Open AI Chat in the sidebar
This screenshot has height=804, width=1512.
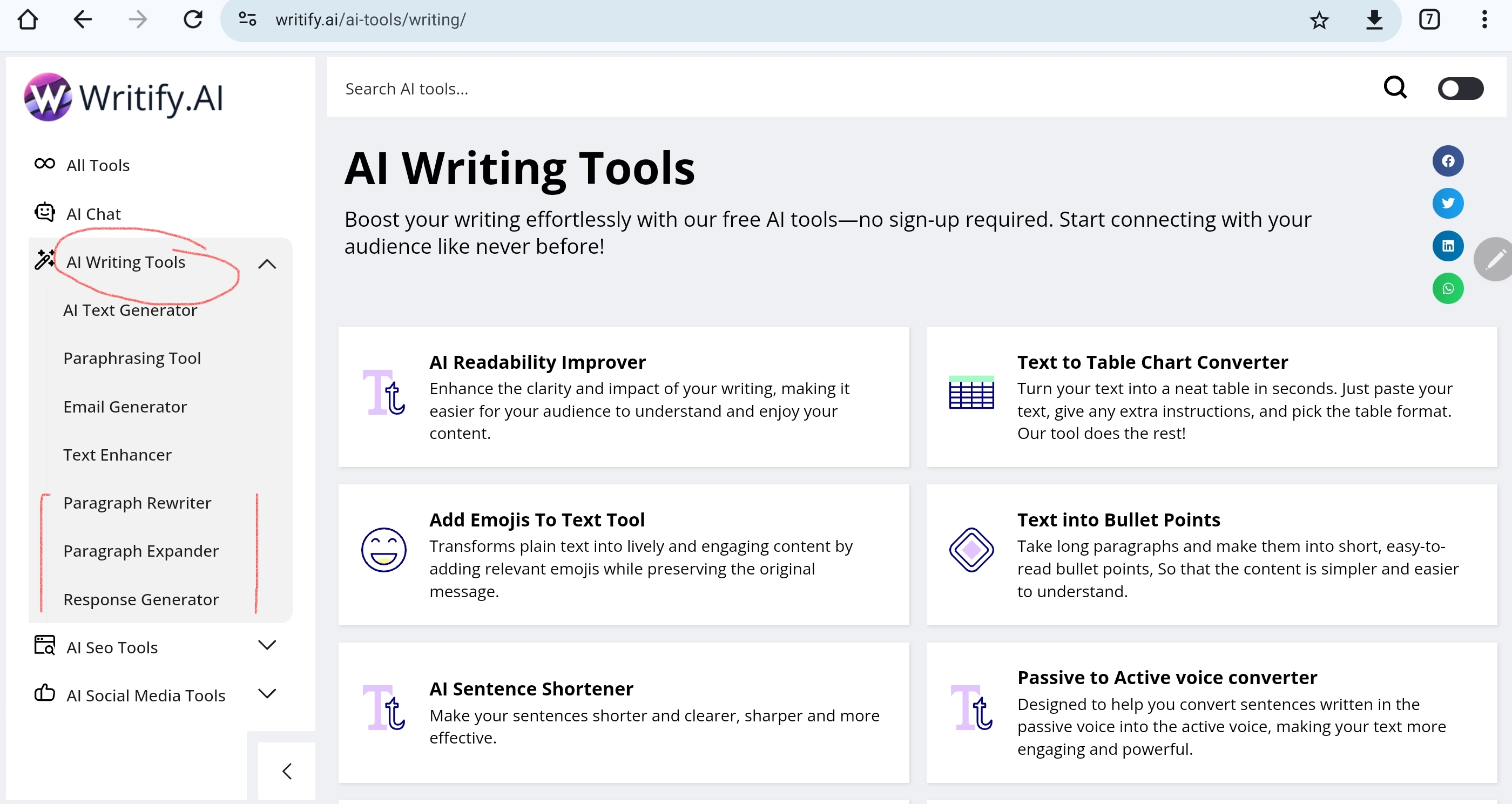coord(93,214)
